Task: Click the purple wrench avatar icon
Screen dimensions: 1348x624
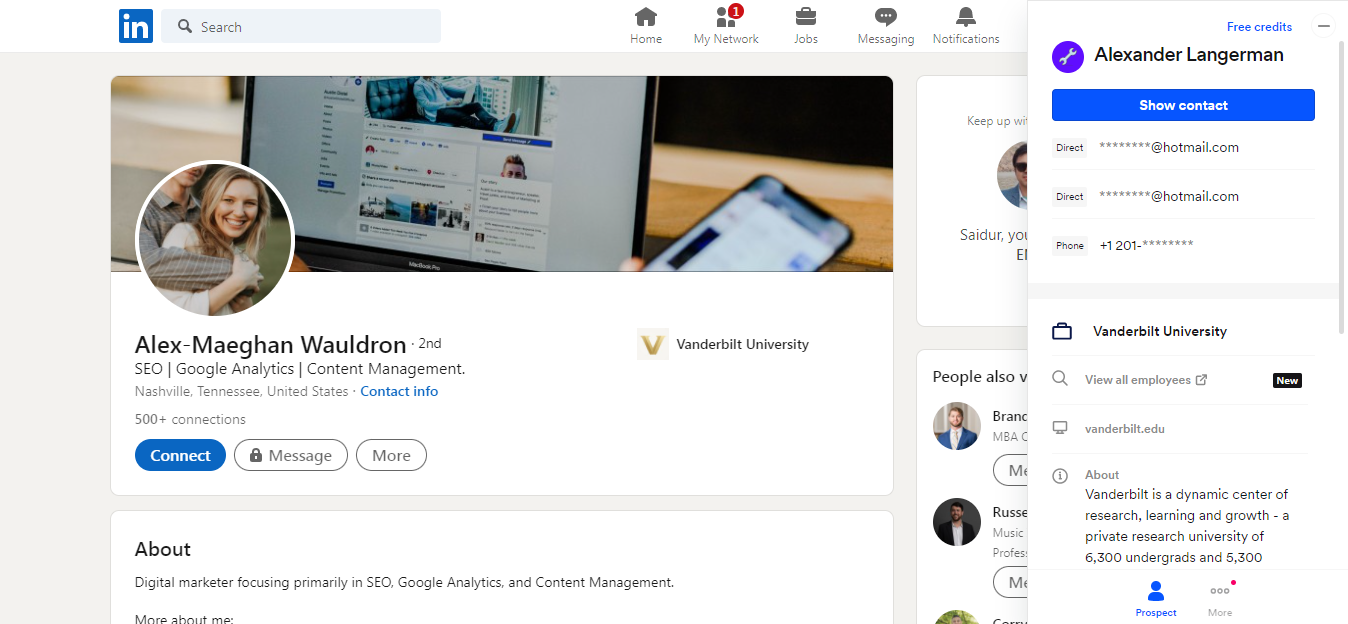Action: point(1068,56)
